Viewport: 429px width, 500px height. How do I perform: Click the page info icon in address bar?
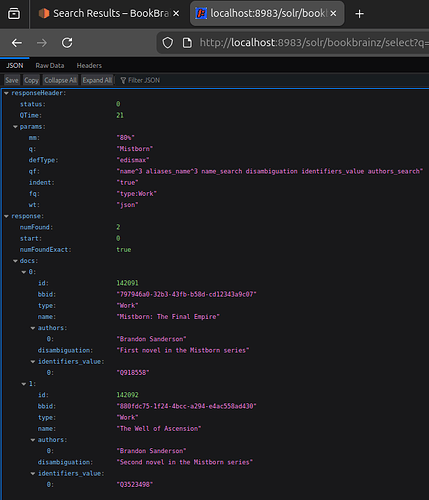pos(187,43)
